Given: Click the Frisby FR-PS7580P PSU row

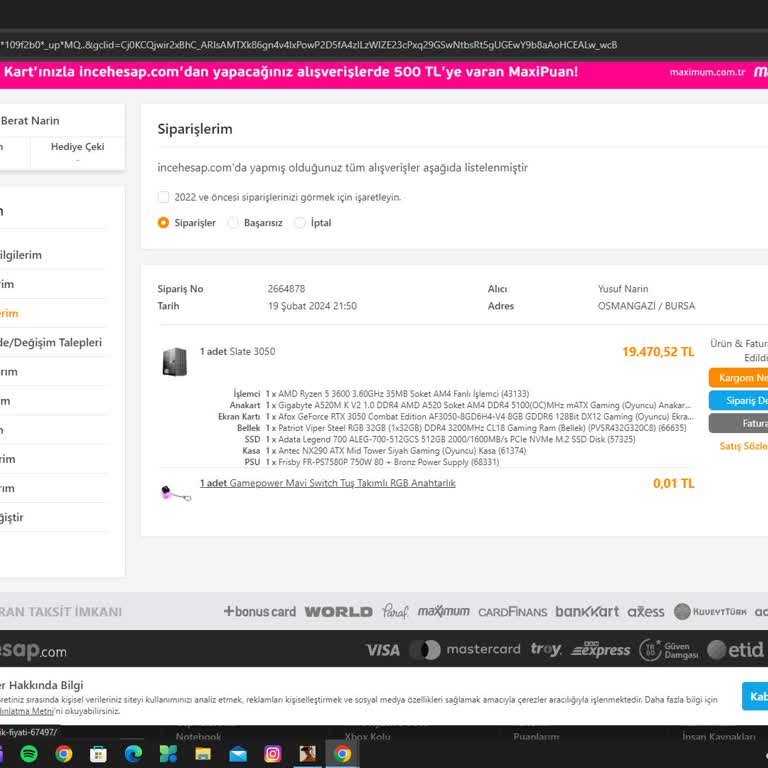Looking at the screenshot, I should click(372, 462).
